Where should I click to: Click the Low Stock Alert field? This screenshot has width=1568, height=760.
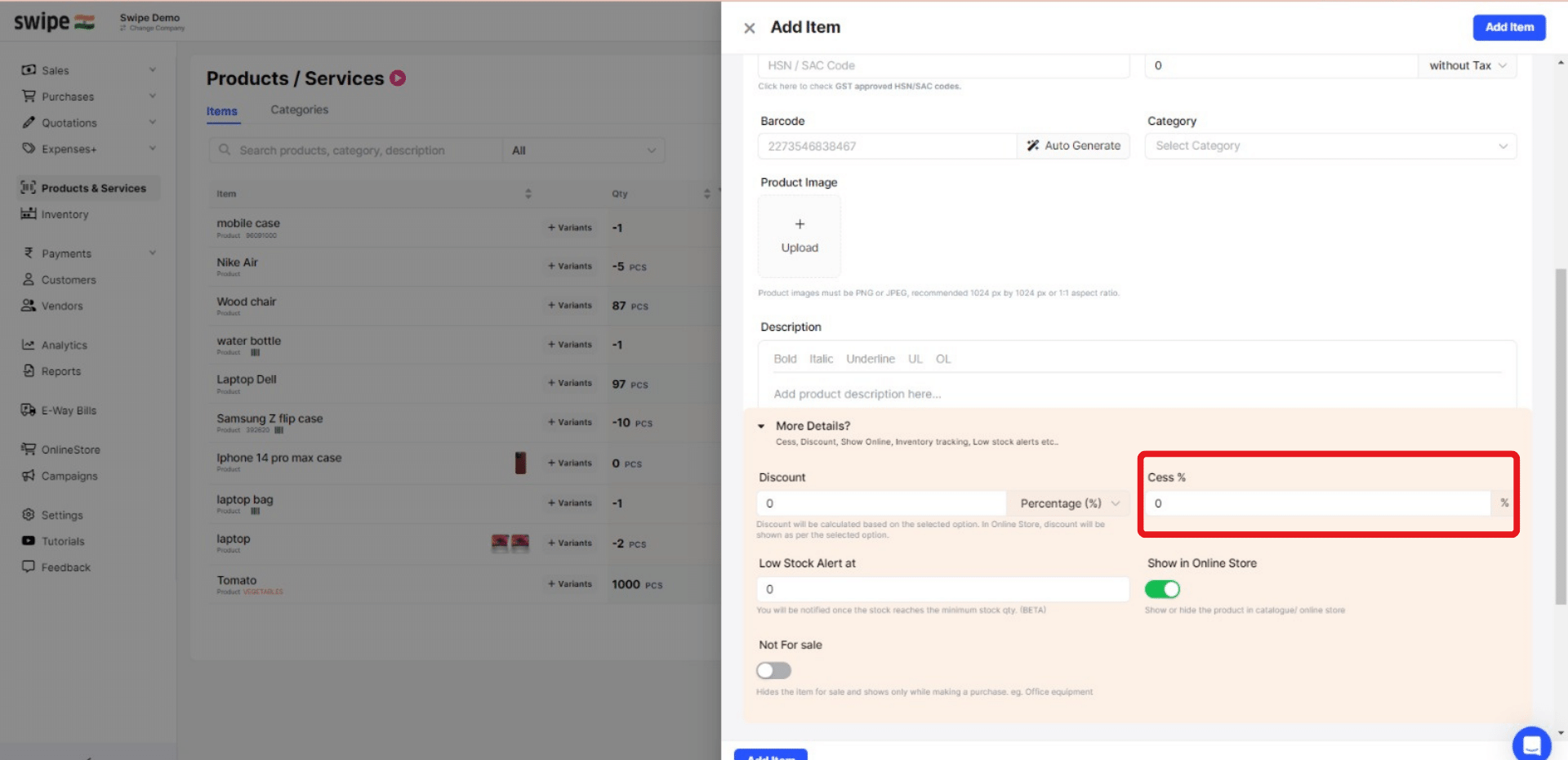(x=943, y=589)
